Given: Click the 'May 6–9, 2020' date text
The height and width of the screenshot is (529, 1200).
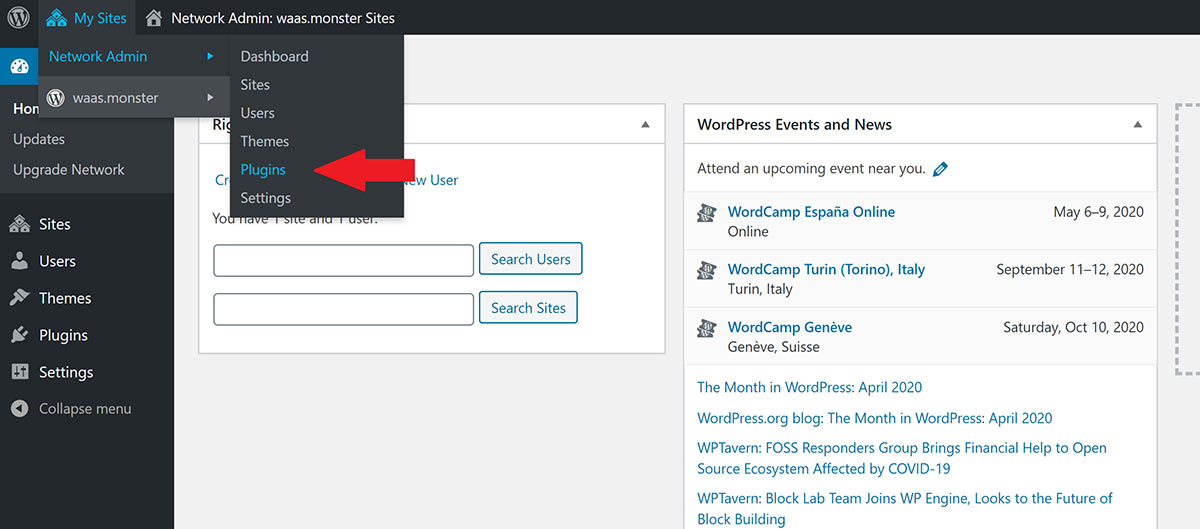Looking at the screenshot, I should point(1098,212).
